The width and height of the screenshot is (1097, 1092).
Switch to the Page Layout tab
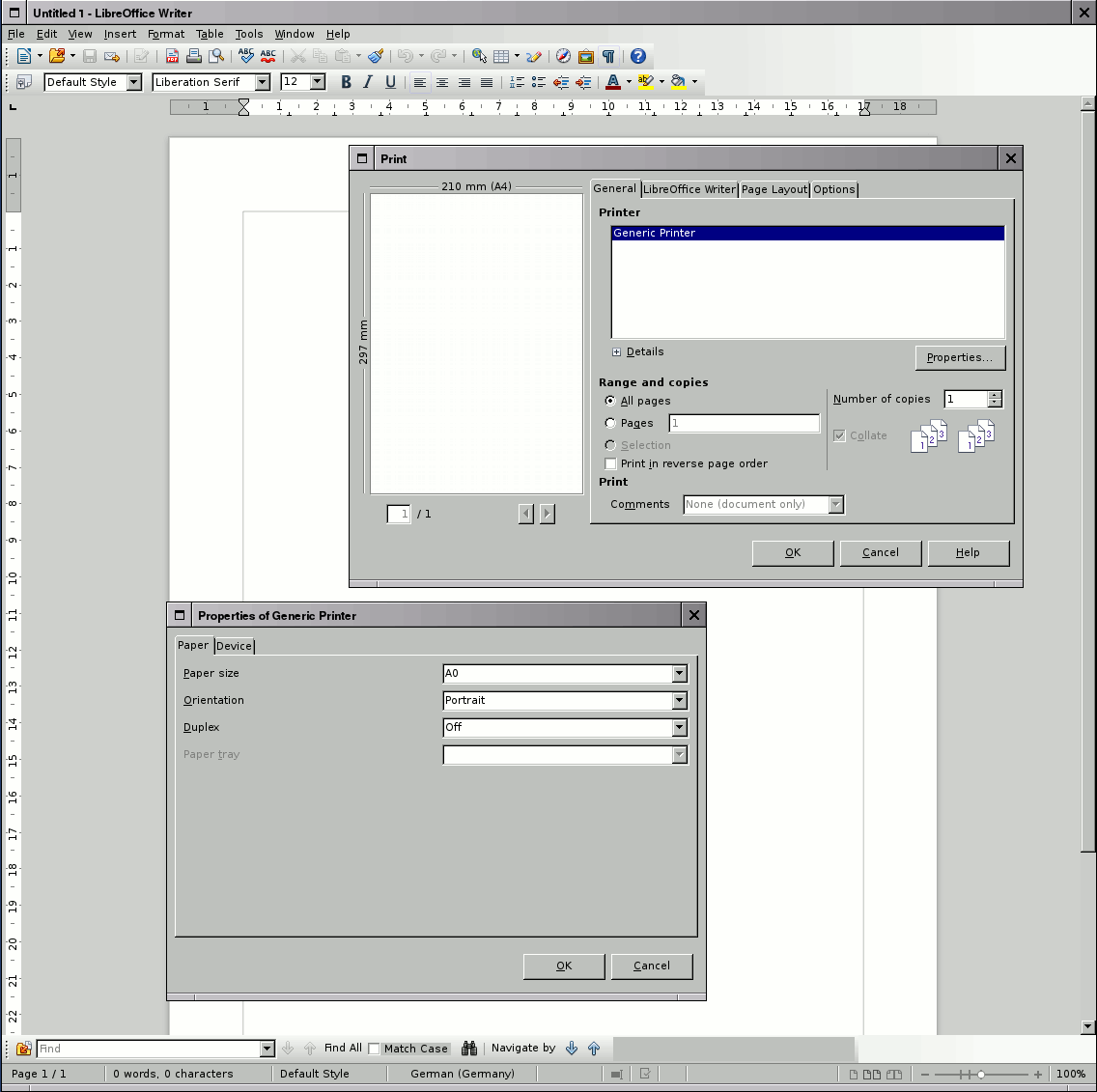[774, 189]
